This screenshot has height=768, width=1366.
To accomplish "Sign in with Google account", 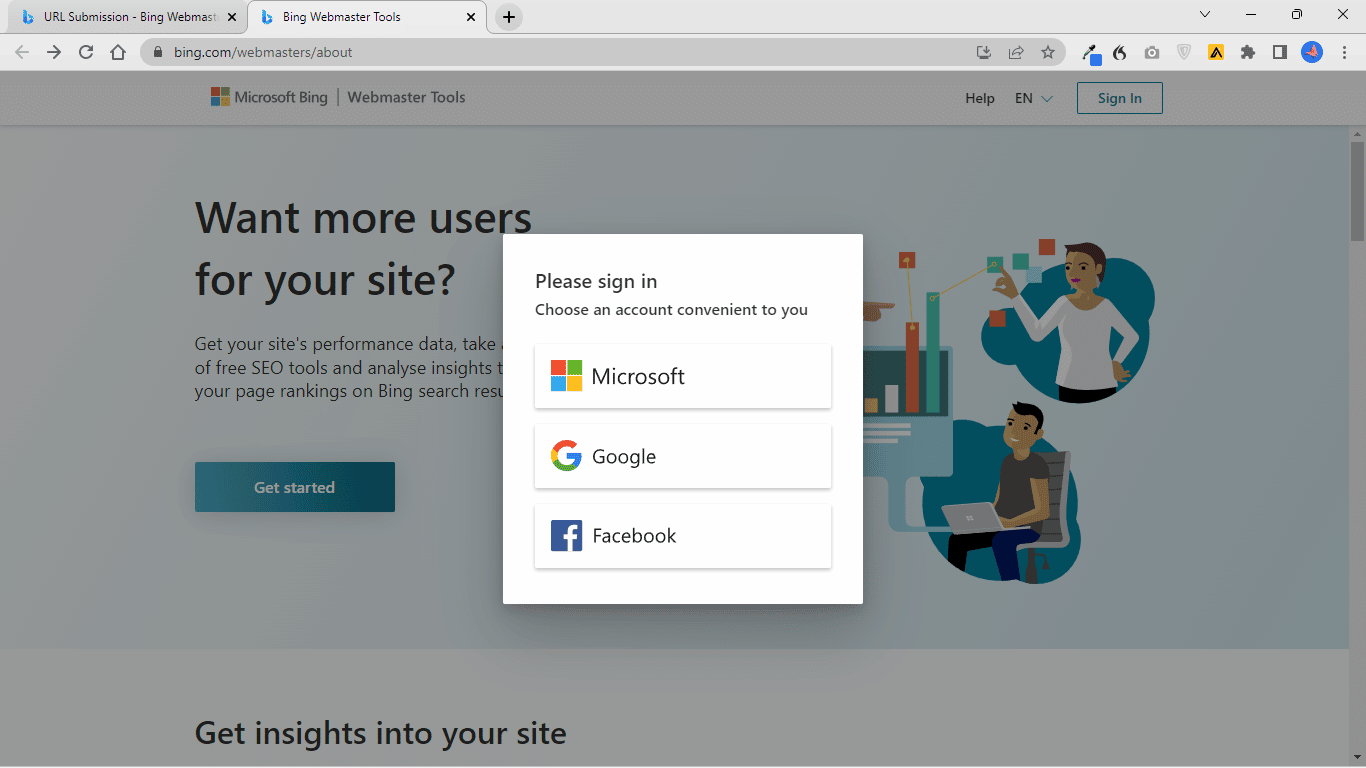I will pyautogui.click(x=683, y=456).
